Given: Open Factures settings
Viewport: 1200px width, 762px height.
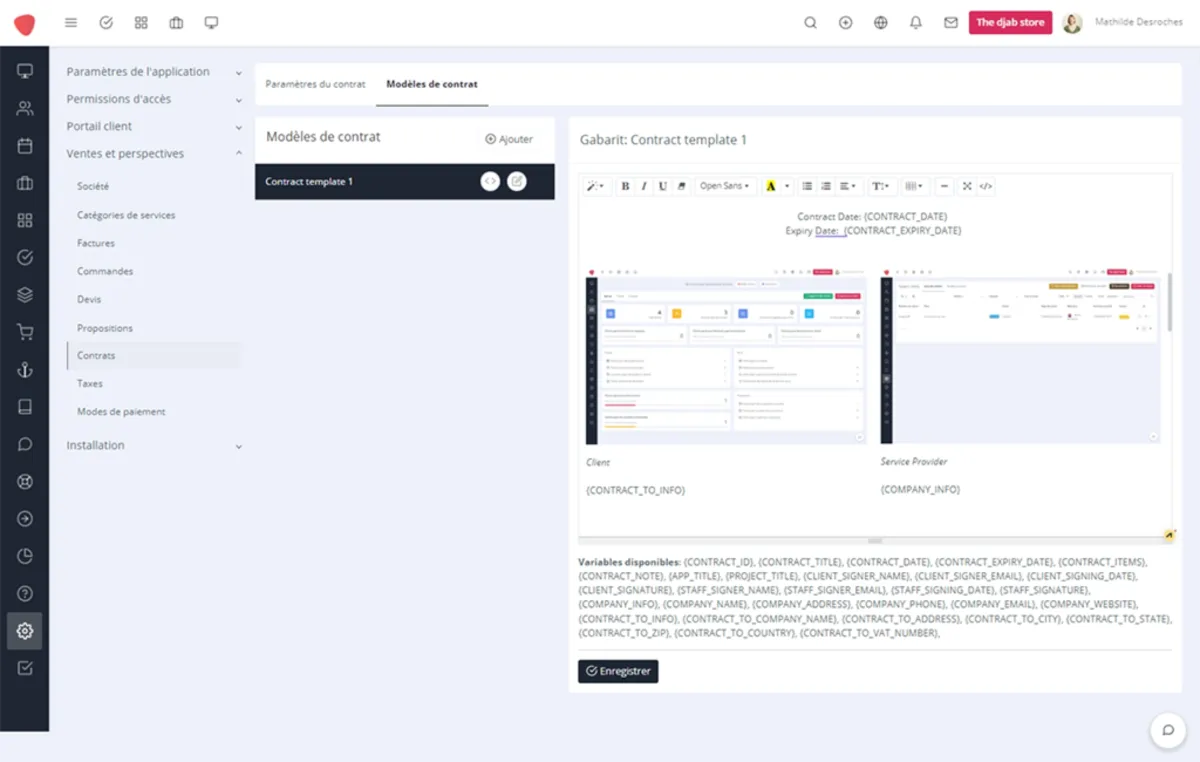Looking at the screenshot, I should click(96, 243).
